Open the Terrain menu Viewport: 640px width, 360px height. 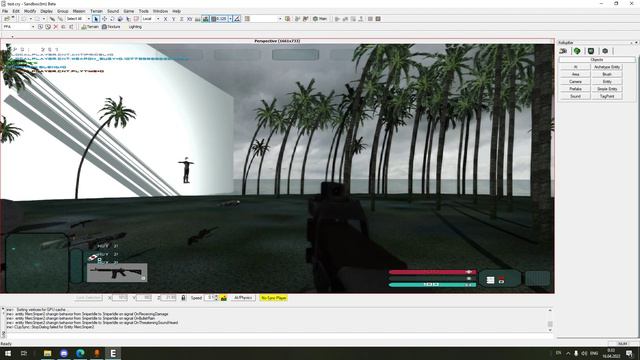pos(96,11)
